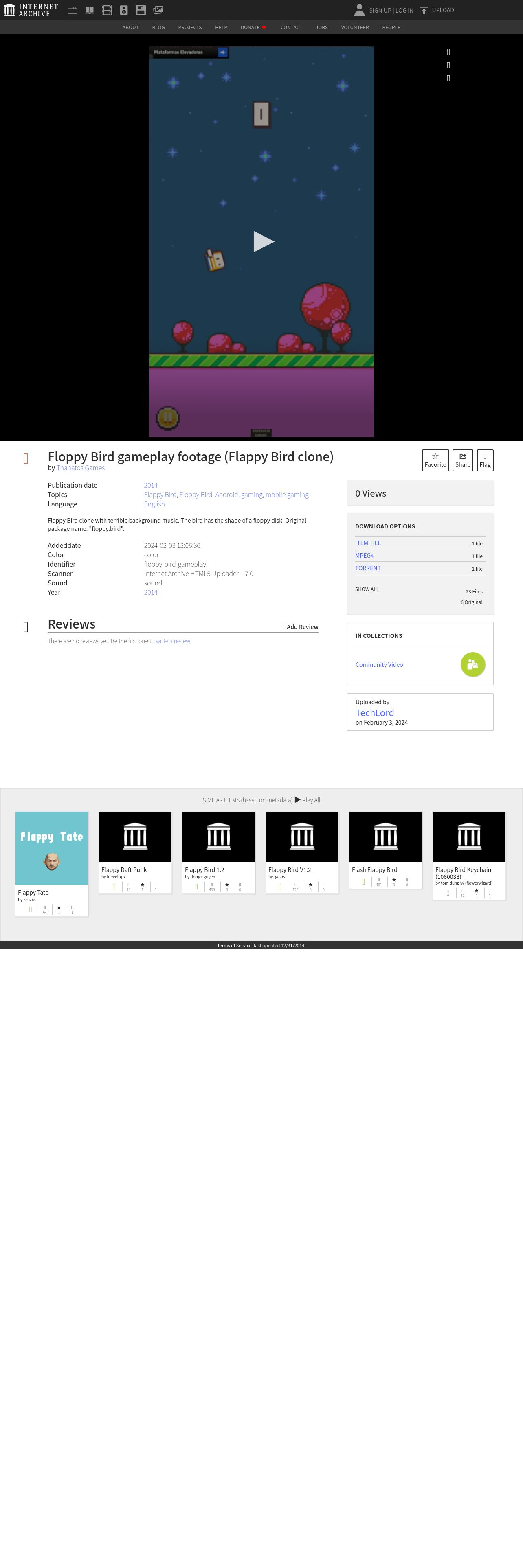
Task: Click the '6 Original' count text
Action: coord(471,602)
